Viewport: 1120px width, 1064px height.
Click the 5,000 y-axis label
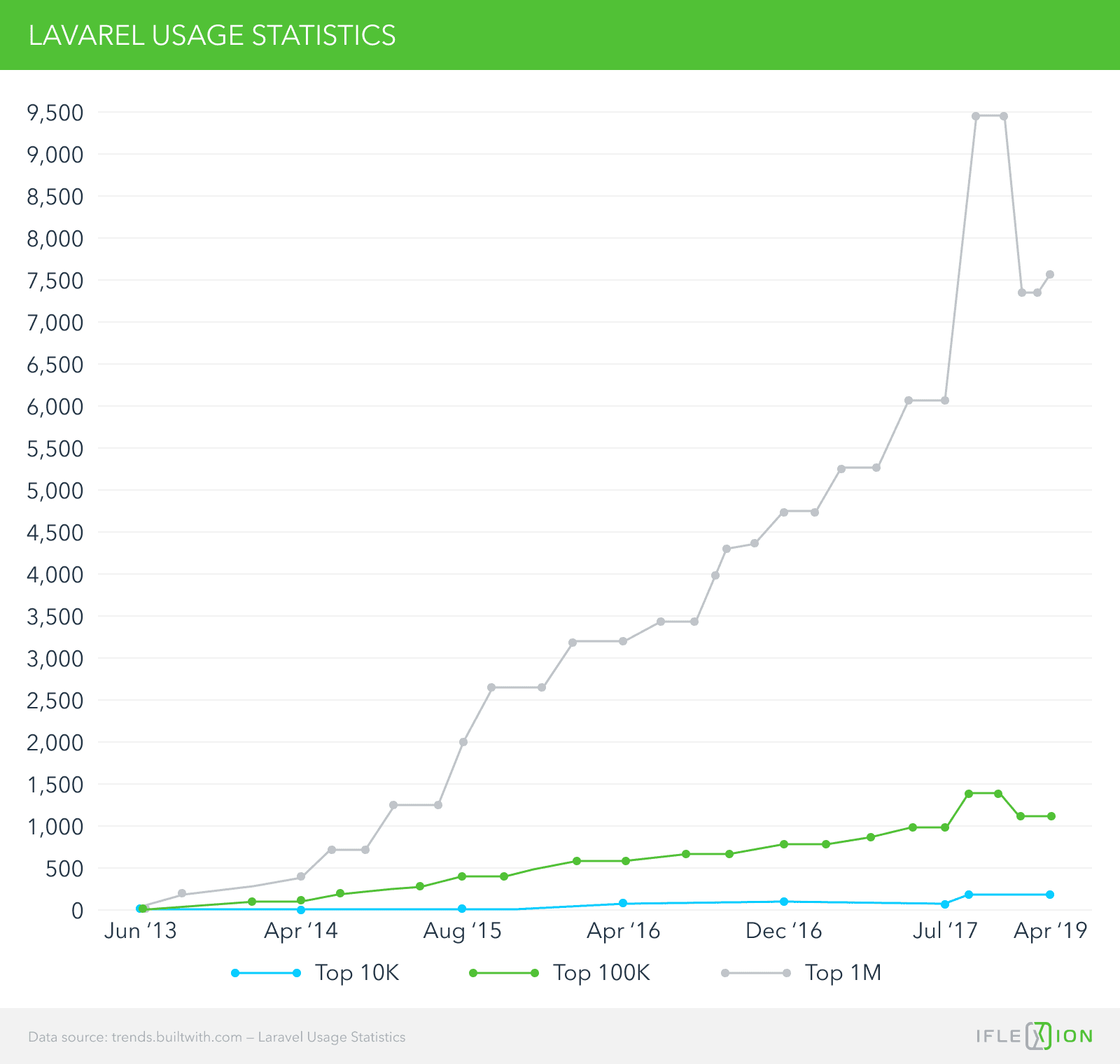[55, 491]
